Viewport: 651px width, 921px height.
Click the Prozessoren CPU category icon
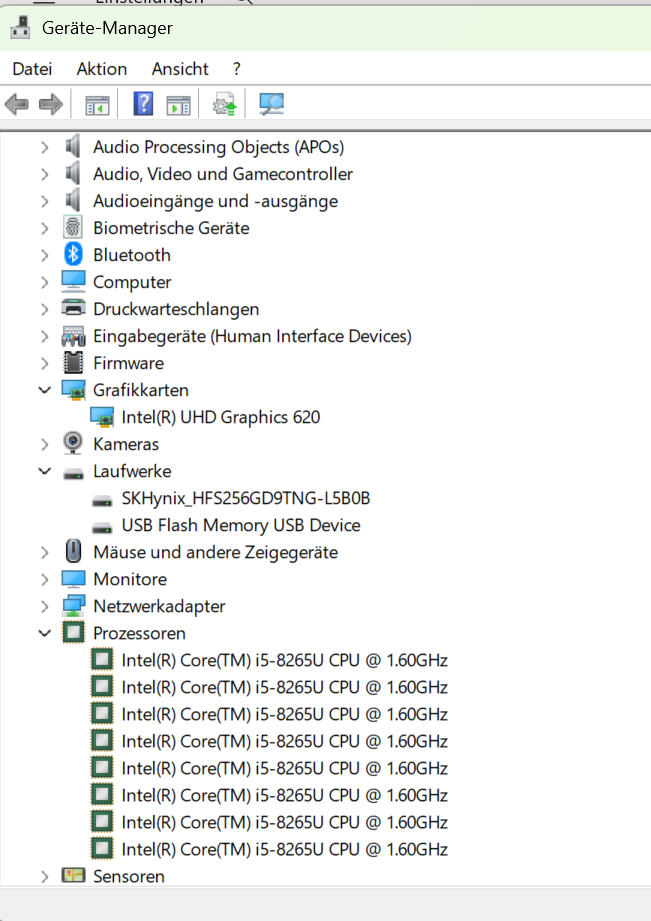tap(73, 633)
